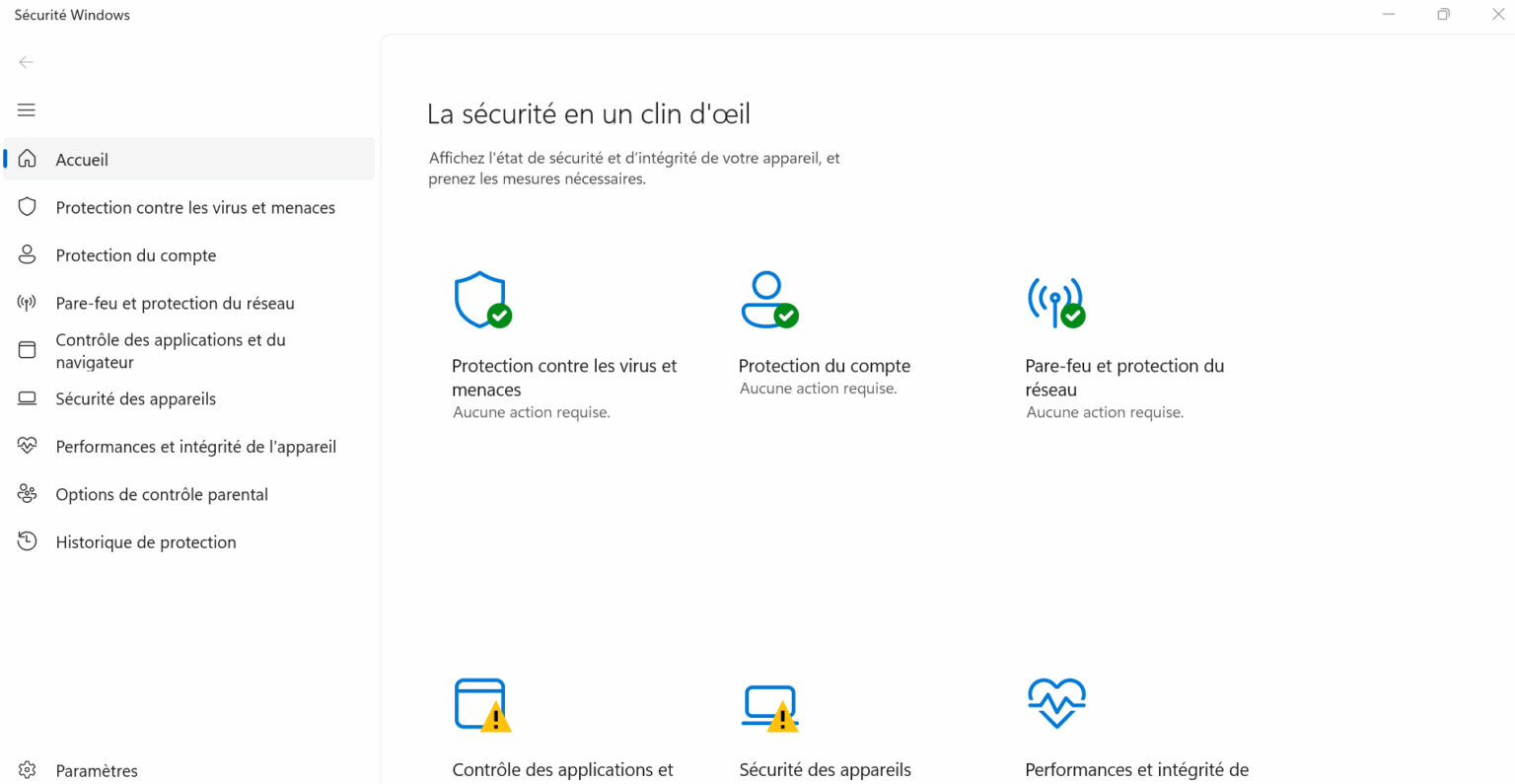Image resolution: width=1515 pixels, height=784 pixels.
Task: Click the Contrôle des applications et tile title
Action: 562,770
